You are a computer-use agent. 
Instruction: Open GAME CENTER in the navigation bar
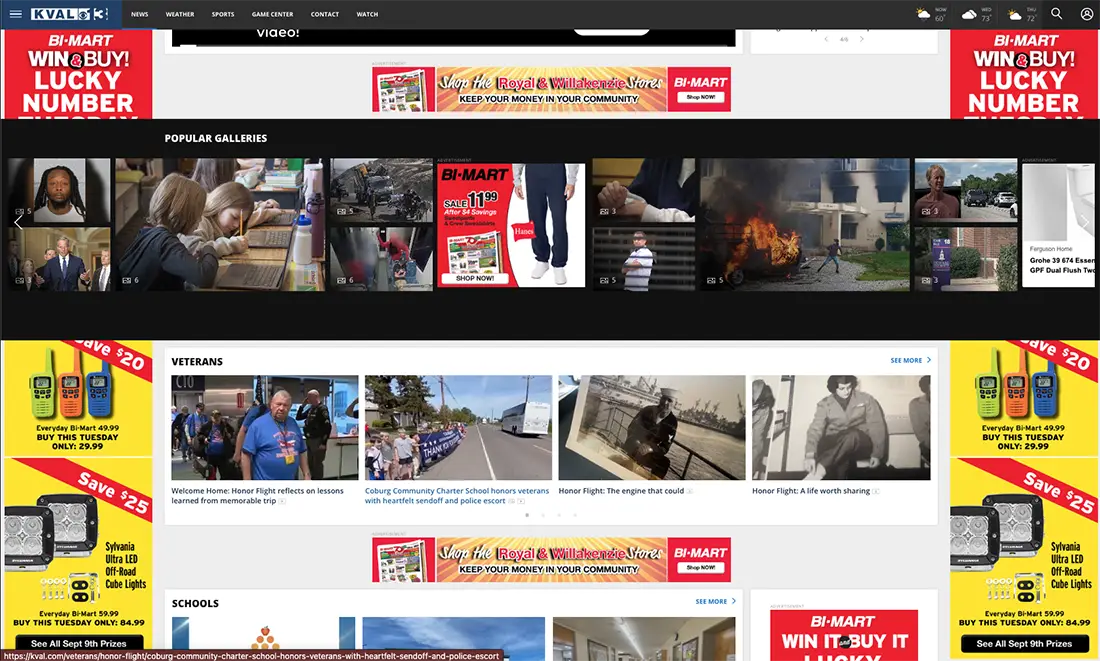272,14
